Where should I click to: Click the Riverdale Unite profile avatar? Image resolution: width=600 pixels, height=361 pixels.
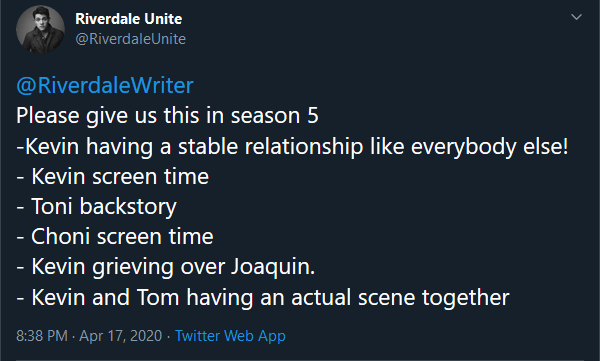coord(40,29)
